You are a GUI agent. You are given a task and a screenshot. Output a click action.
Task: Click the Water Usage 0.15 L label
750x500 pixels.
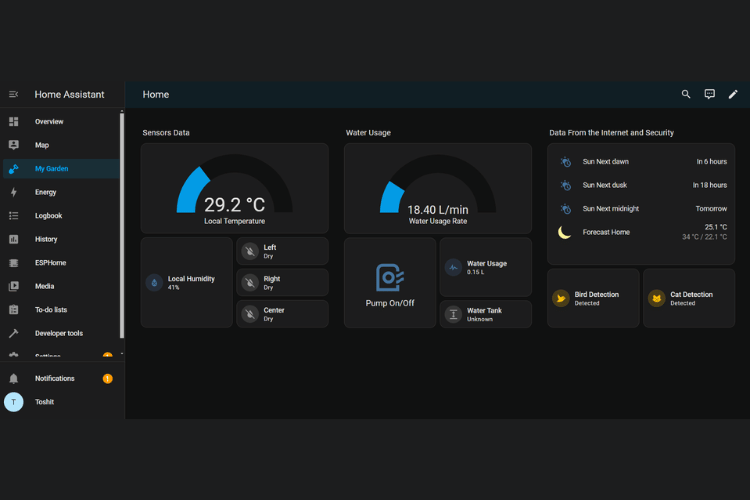(486, 267)
